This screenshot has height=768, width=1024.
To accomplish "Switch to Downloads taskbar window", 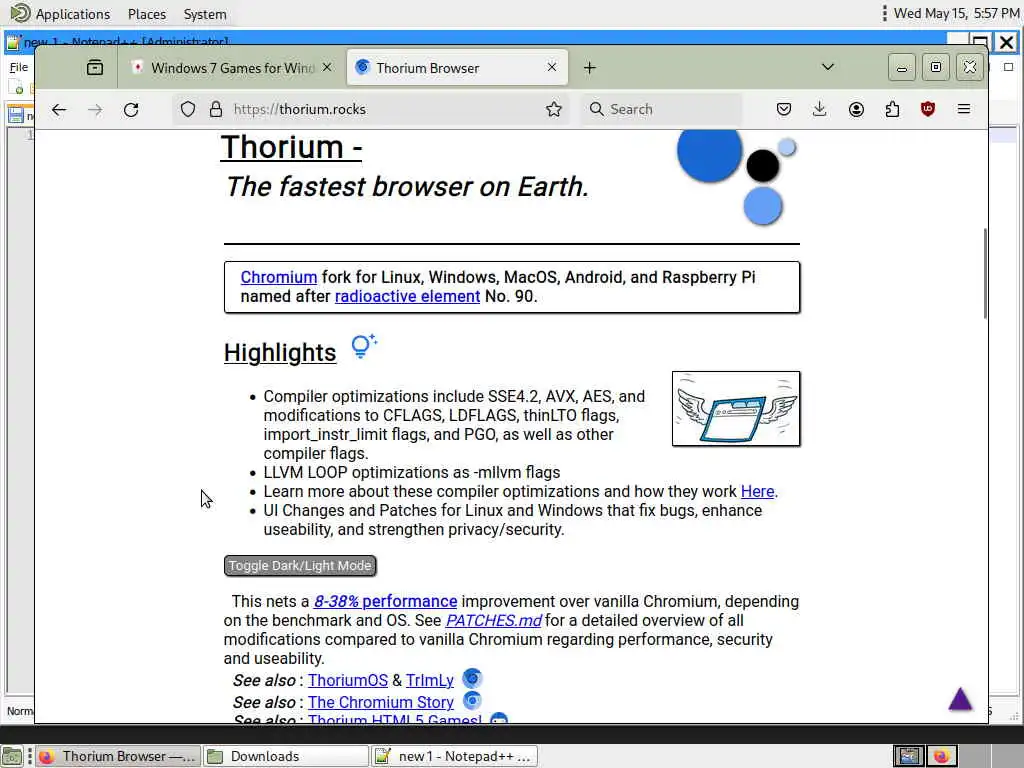I will (285, 756).
